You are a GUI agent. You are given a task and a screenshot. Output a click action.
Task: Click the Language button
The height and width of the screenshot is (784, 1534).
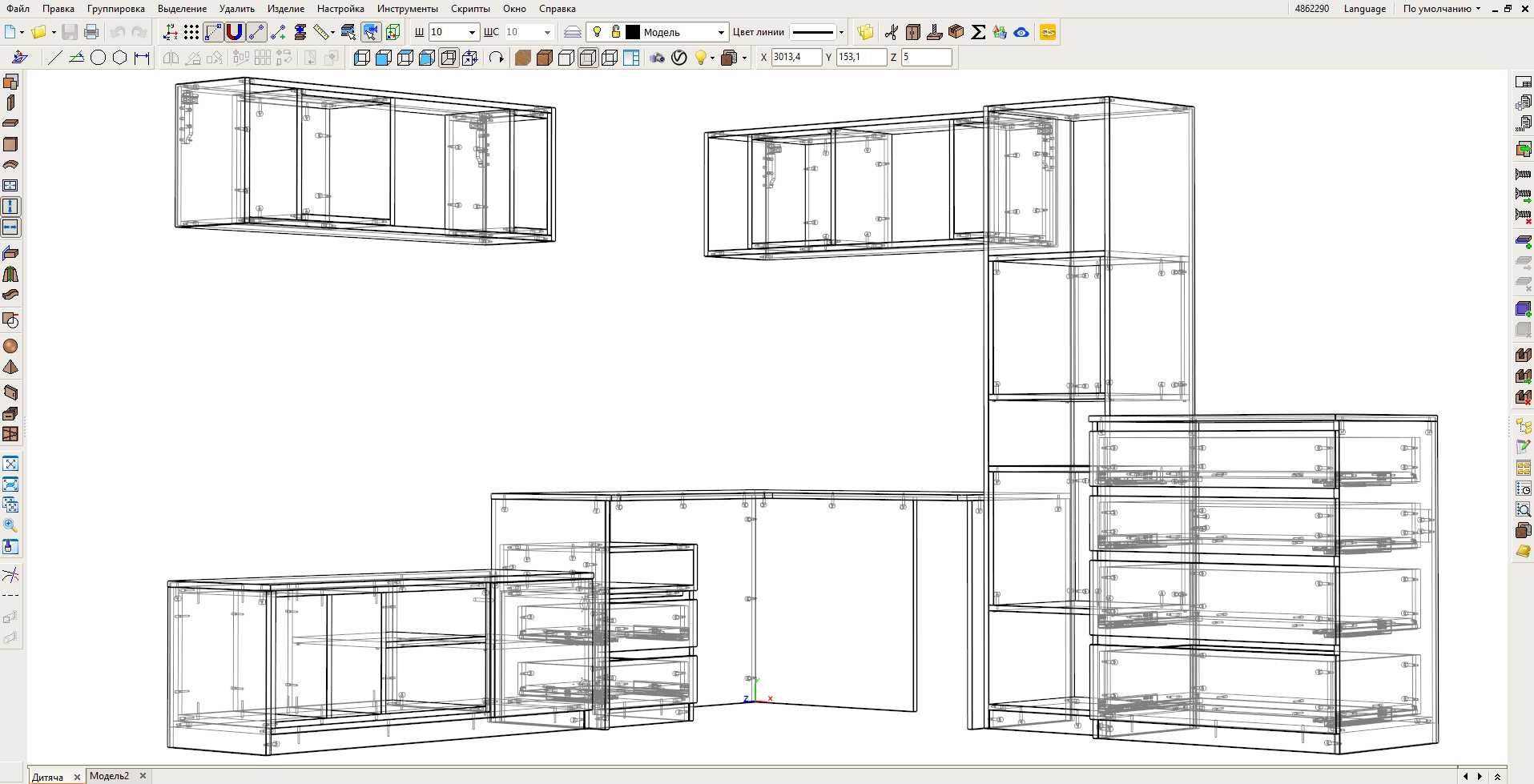[x=1364, y=9]
